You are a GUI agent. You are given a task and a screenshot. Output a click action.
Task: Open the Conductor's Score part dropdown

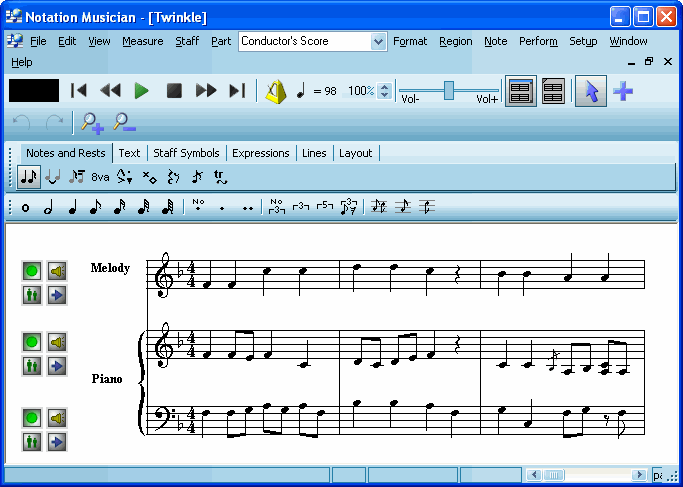tap(378, 41)
